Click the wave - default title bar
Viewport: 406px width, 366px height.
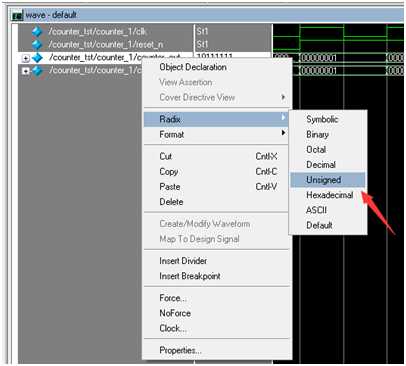click(207, 15)
